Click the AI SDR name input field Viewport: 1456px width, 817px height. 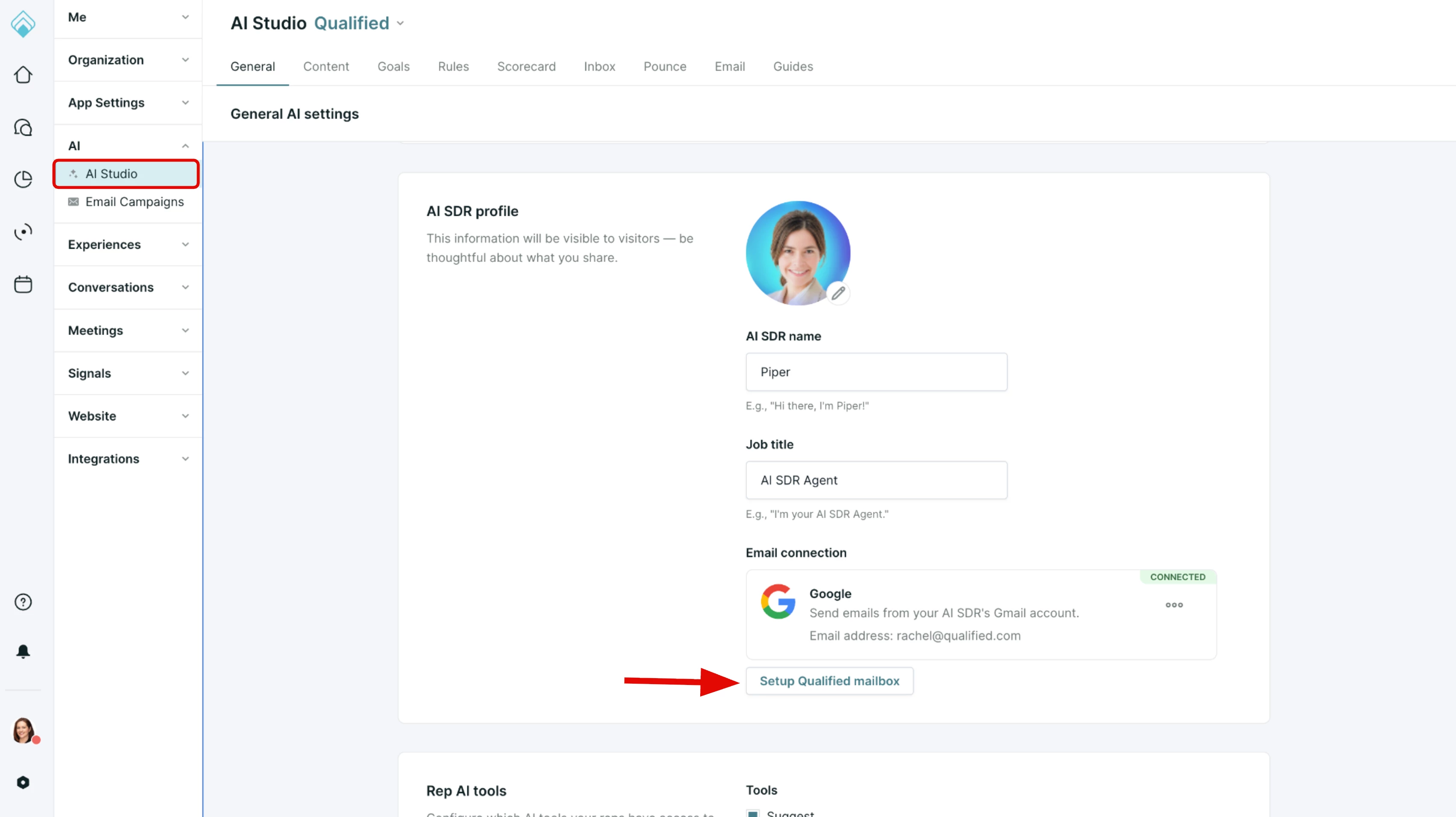tap(876, 372)
